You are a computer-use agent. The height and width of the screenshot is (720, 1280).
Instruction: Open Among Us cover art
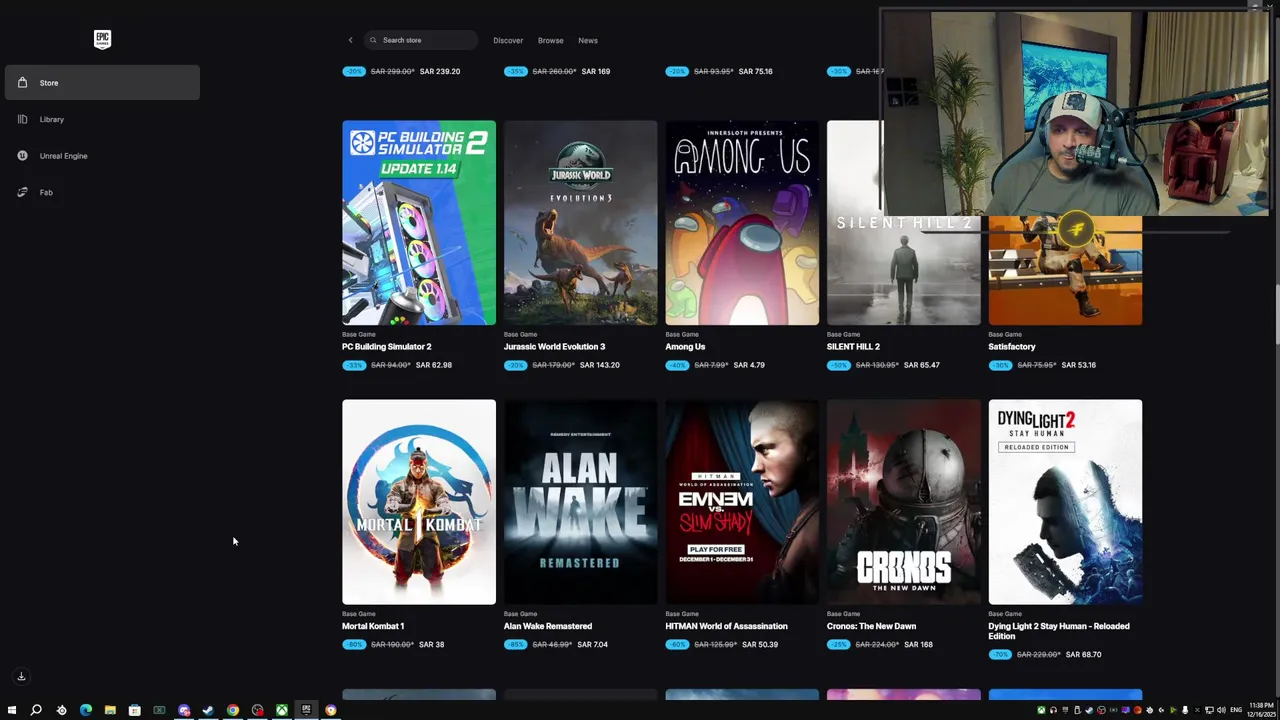[742, 223]
